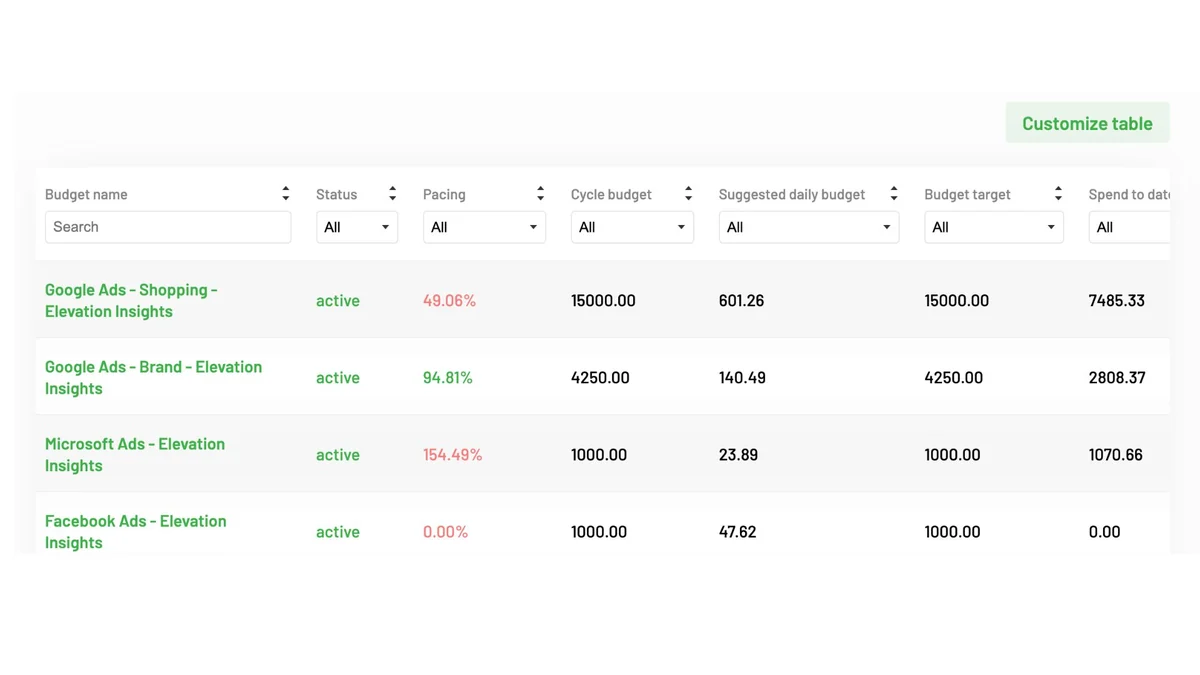The image size is (1200, 675).
Task: Click the Budget target header label
Action: [x=967, y=194]
